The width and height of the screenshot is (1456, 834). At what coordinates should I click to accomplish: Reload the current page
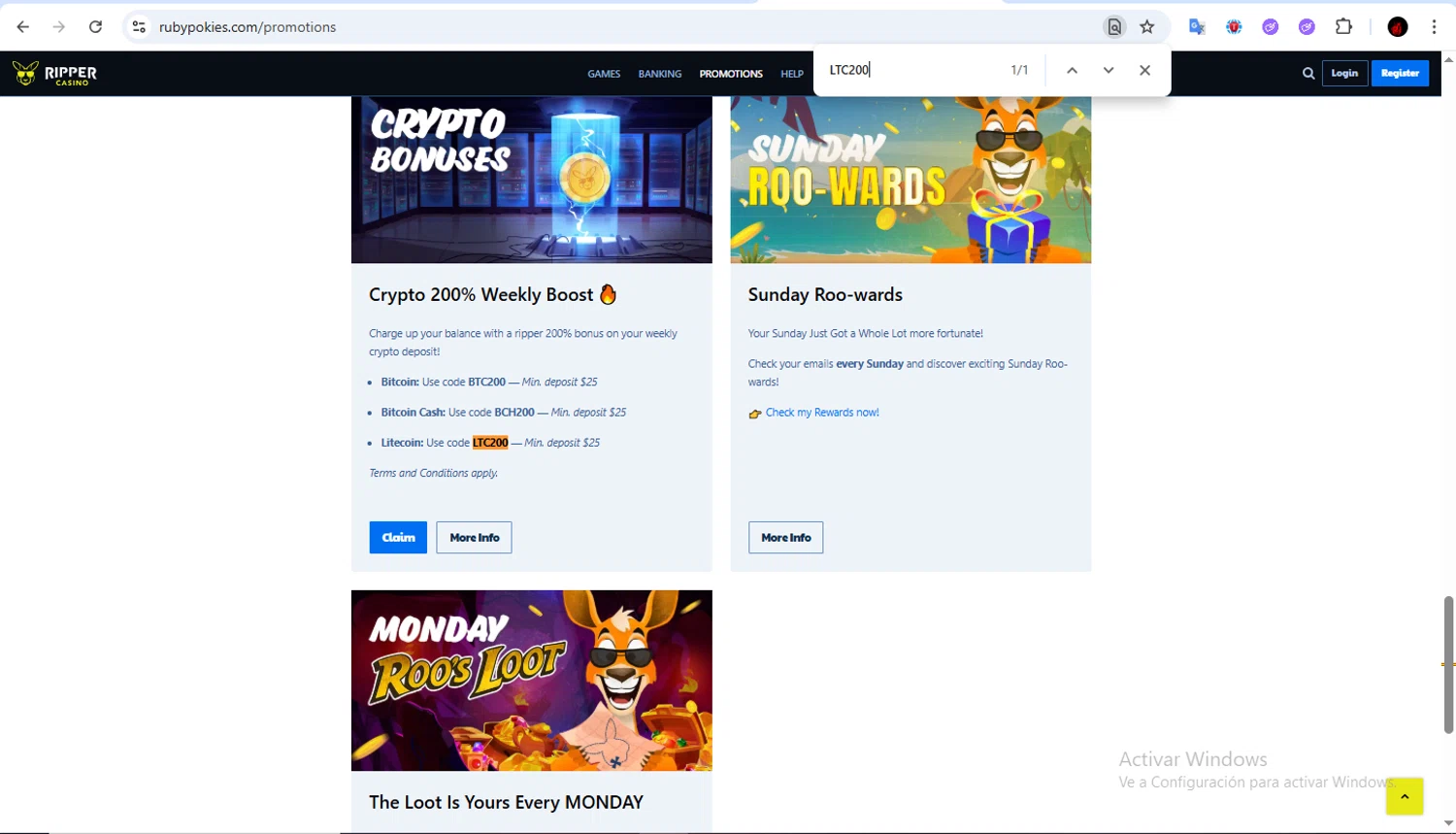[95, 27]
